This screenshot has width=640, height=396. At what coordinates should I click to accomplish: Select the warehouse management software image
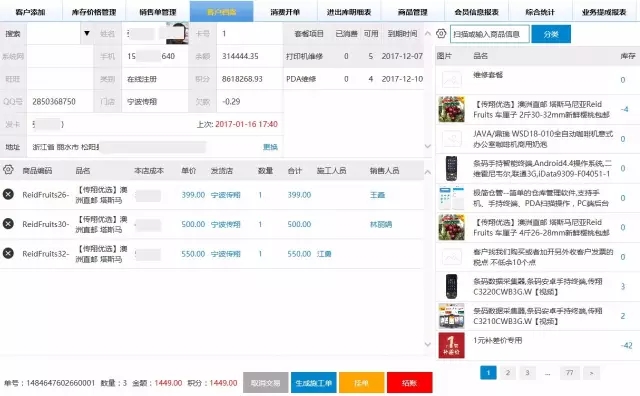tap(451, 198)
